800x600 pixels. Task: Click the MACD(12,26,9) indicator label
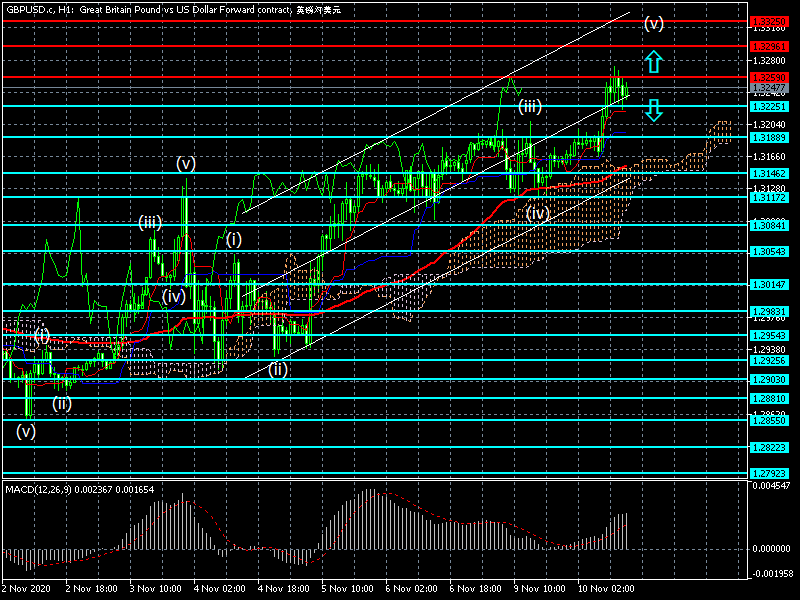point(80,488)
